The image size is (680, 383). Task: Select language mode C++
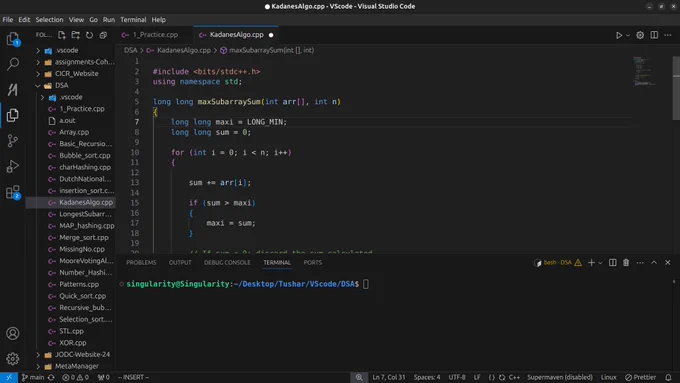514,377
